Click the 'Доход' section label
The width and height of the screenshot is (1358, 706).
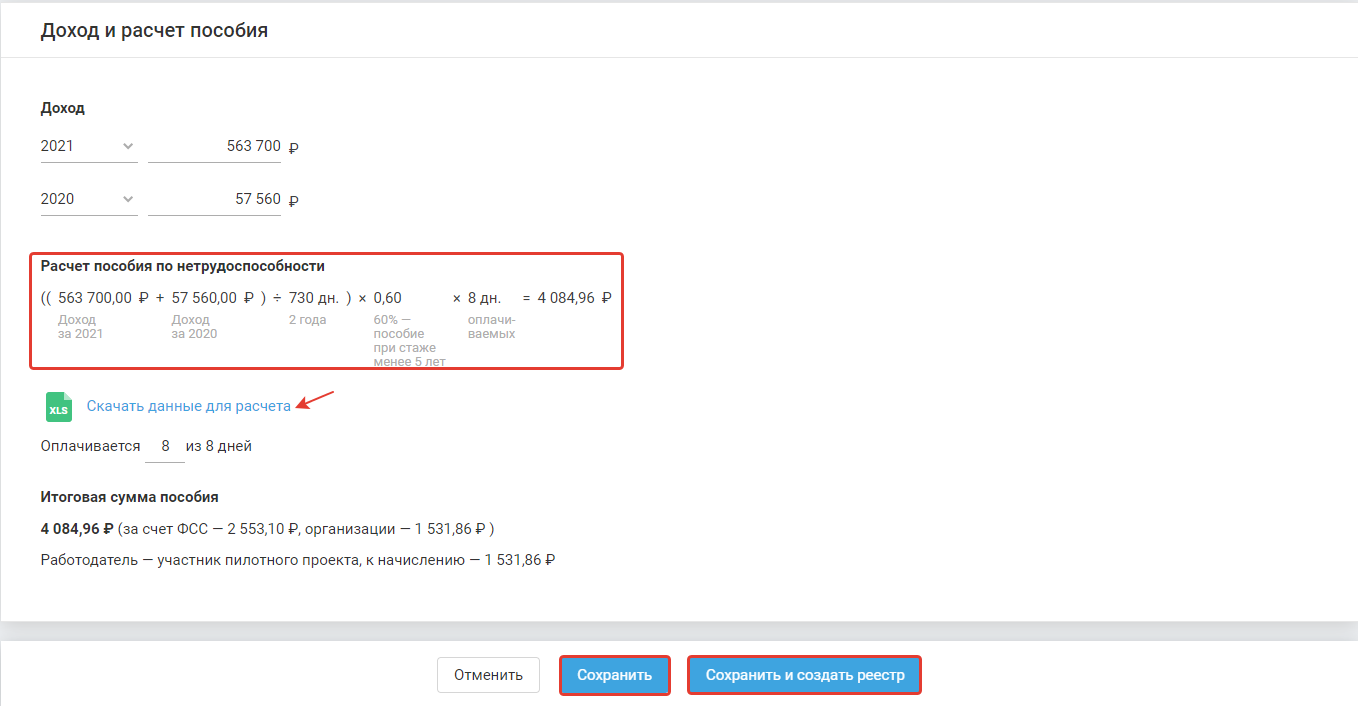(x=63, y=108)
